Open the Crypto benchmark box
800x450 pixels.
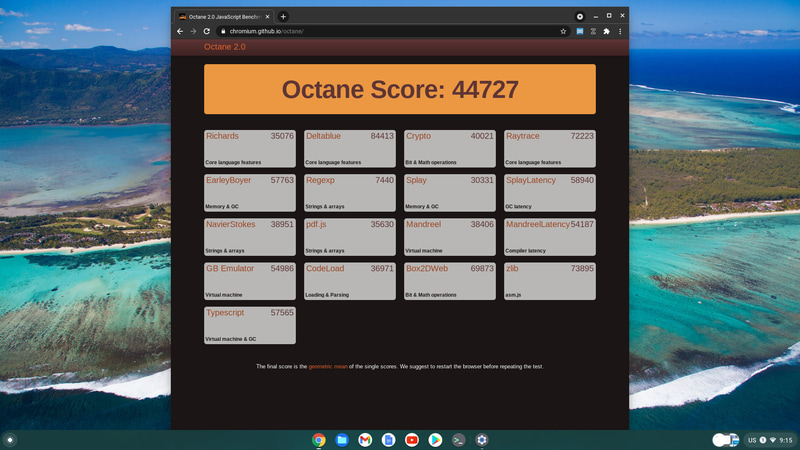pos(449,148)
